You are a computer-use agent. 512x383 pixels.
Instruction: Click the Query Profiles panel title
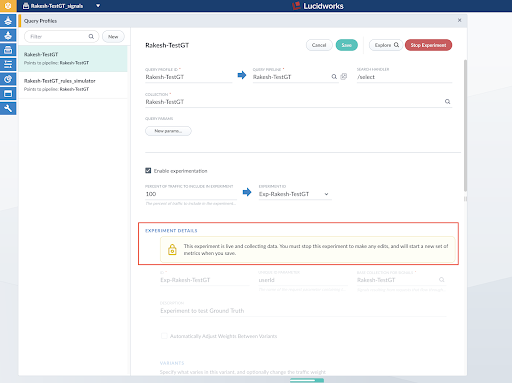[x=40, y=21]
